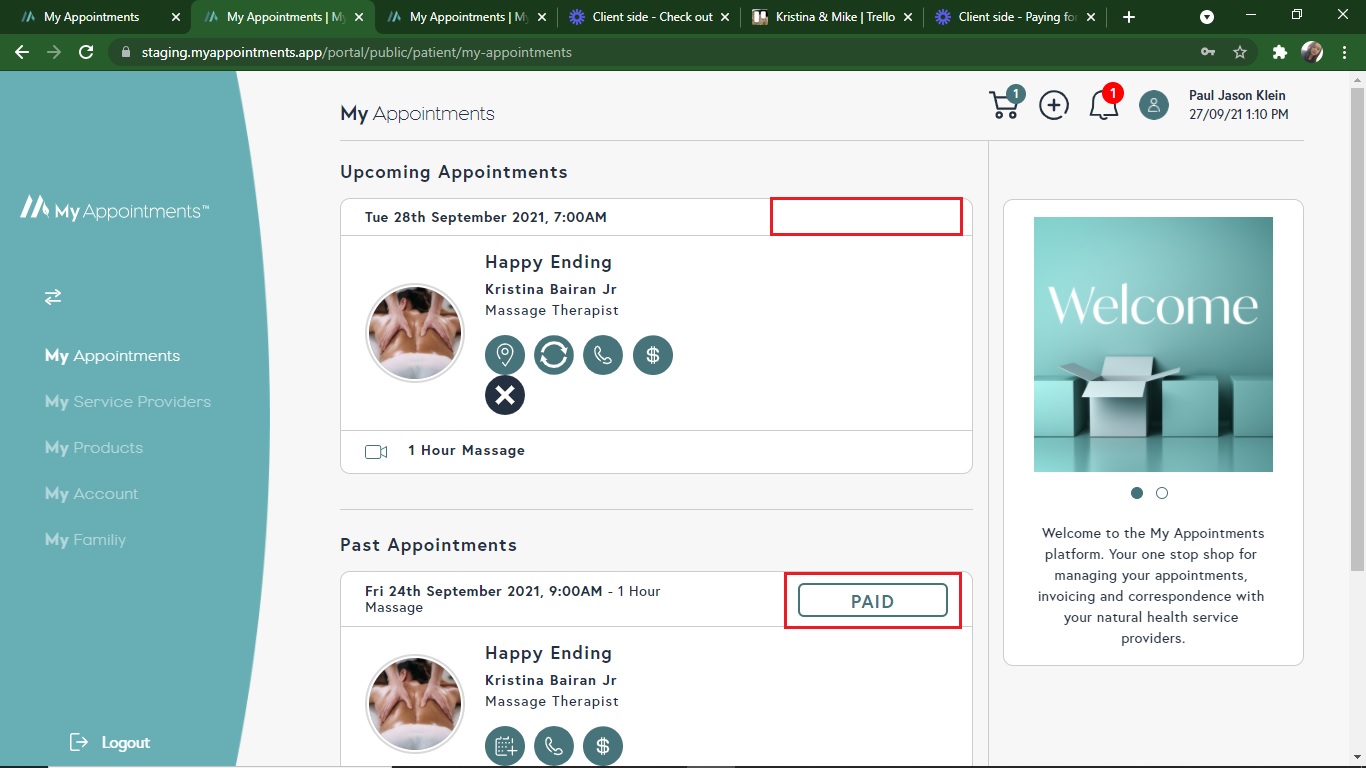Click the Welcome banner image

tap(1153, 344)
